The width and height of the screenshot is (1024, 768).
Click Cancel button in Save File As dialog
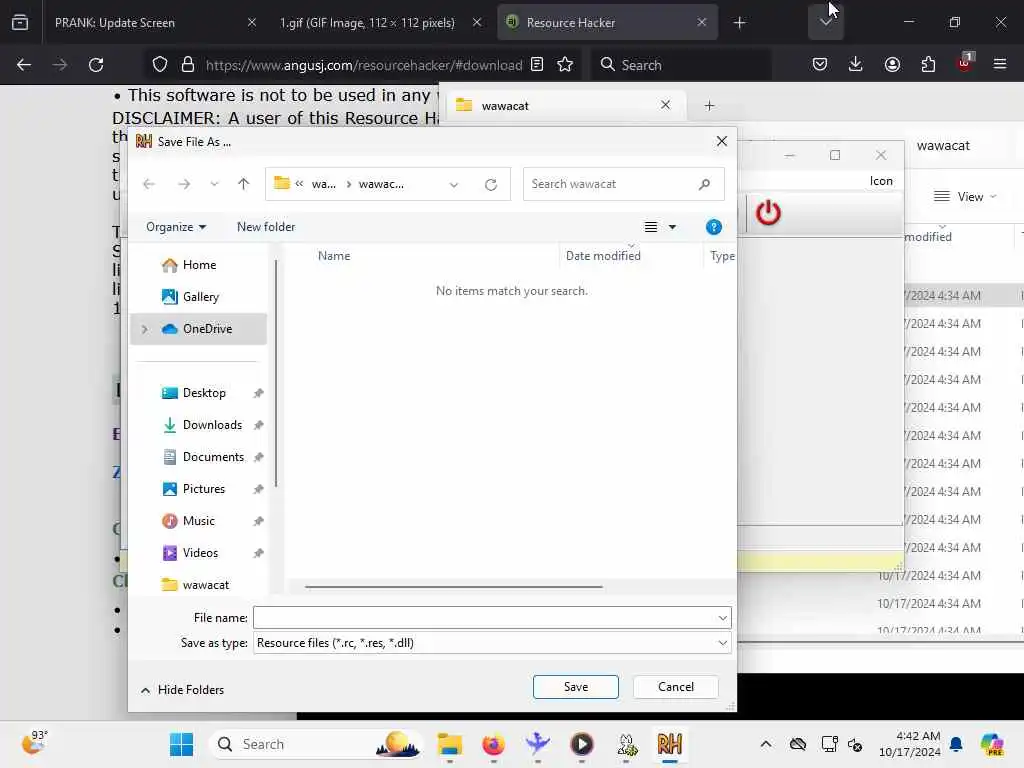[x=675, y=686]
